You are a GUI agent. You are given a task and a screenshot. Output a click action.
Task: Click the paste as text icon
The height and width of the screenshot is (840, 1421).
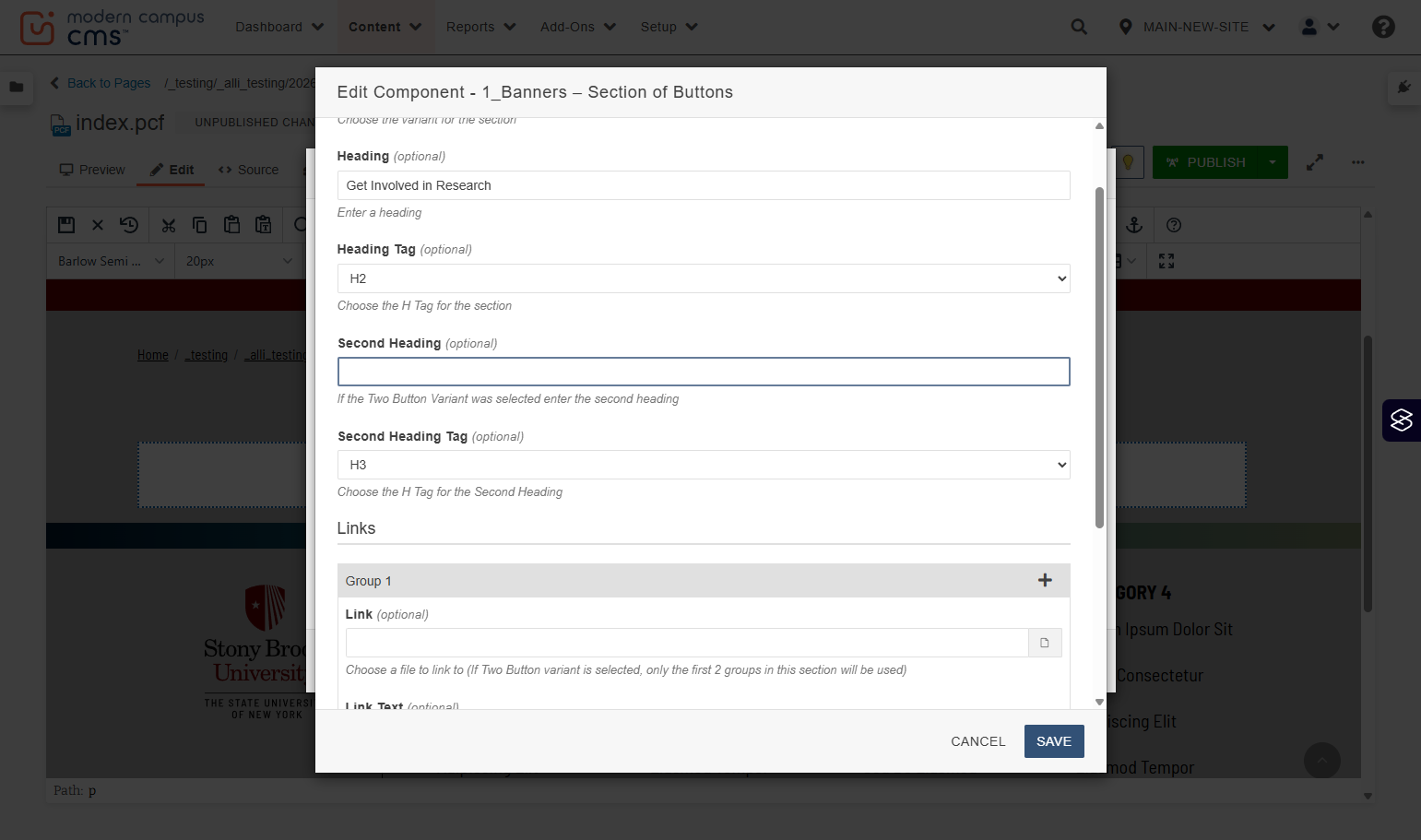tap(264, 224)
